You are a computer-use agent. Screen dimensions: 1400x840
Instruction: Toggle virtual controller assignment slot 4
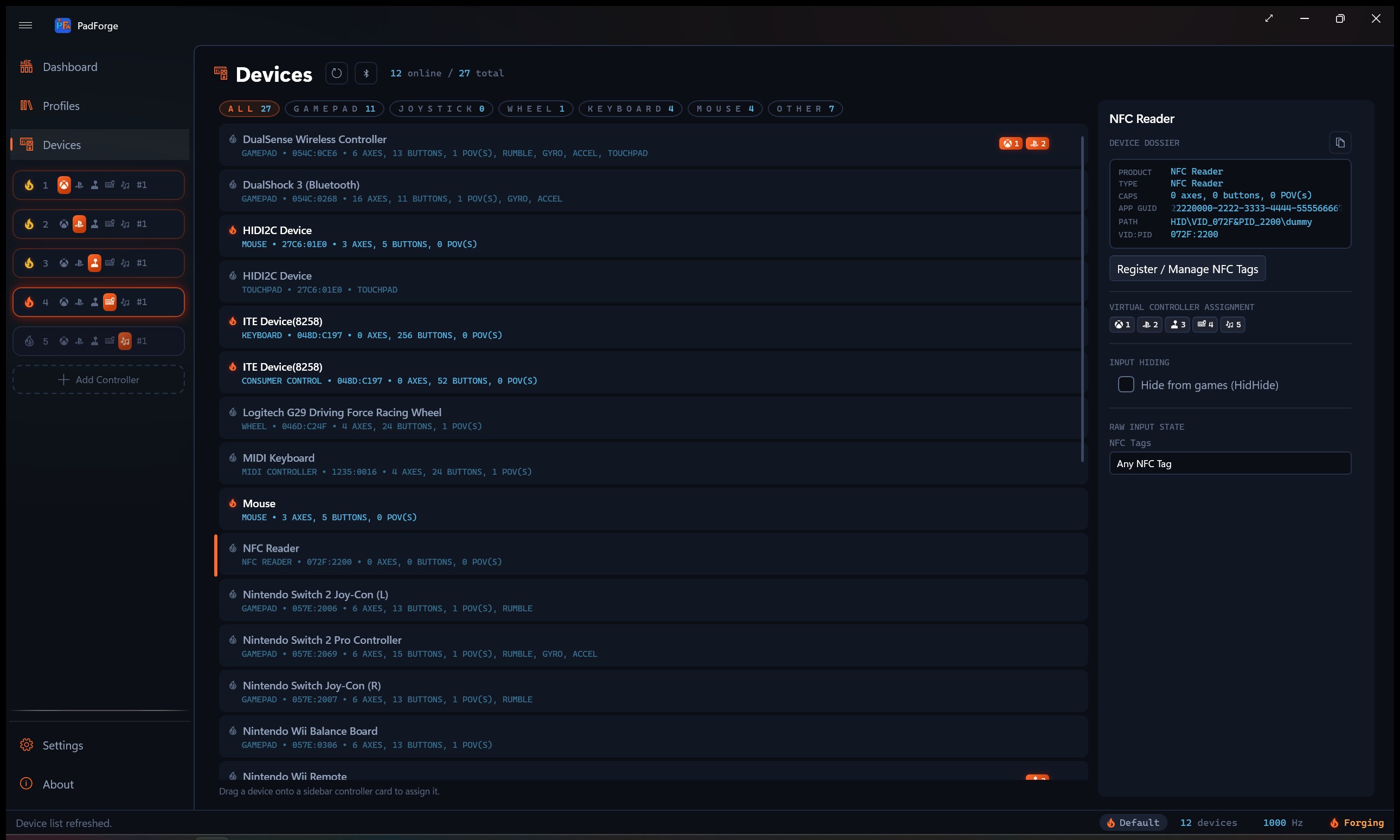pyautogui.click(x=1205, y=324)
